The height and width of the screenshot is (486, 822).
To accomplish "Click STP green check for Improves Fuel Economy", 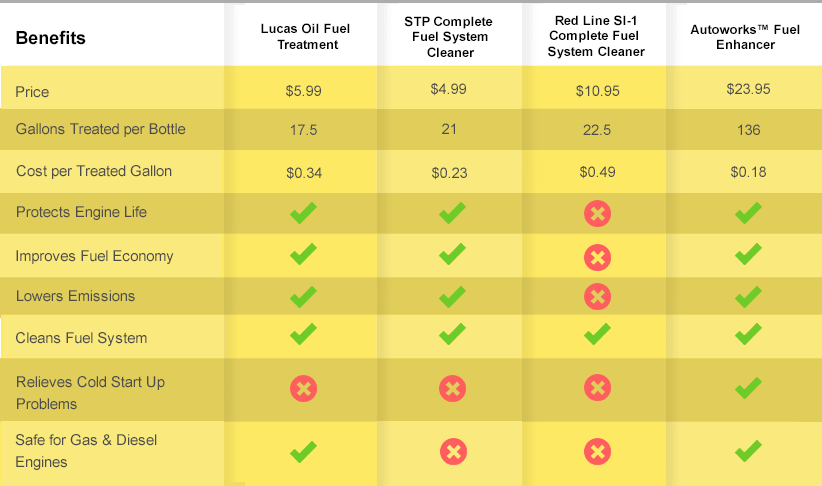I will 452,254.
